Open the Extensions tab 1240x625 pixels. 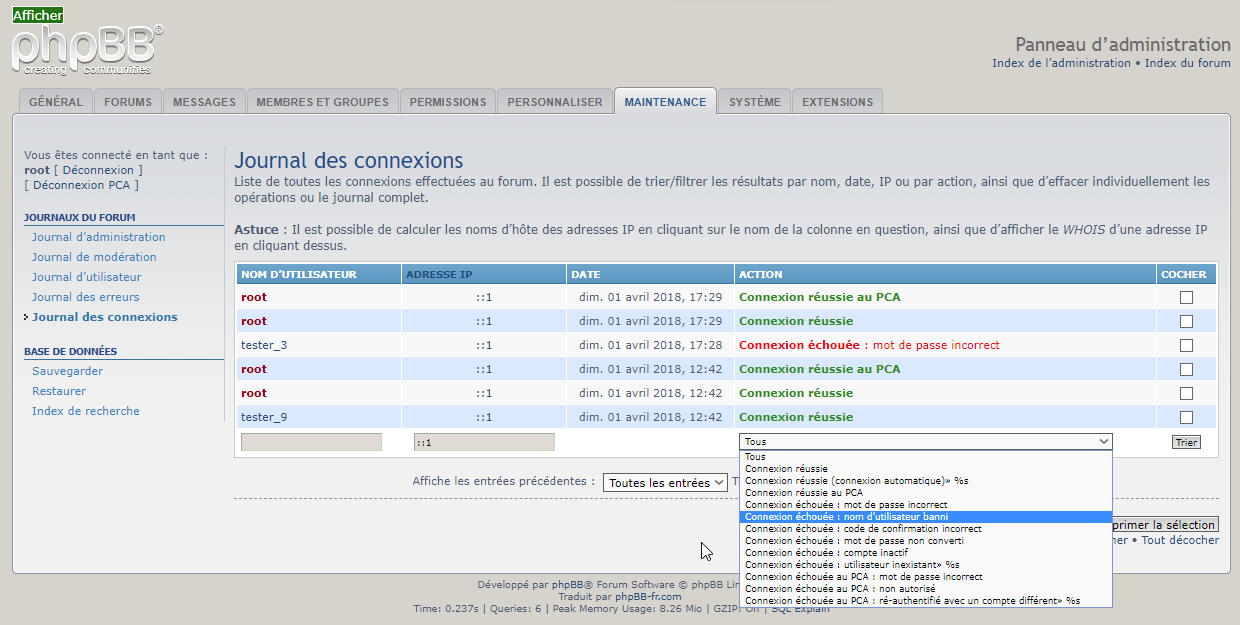click(837, 102)
